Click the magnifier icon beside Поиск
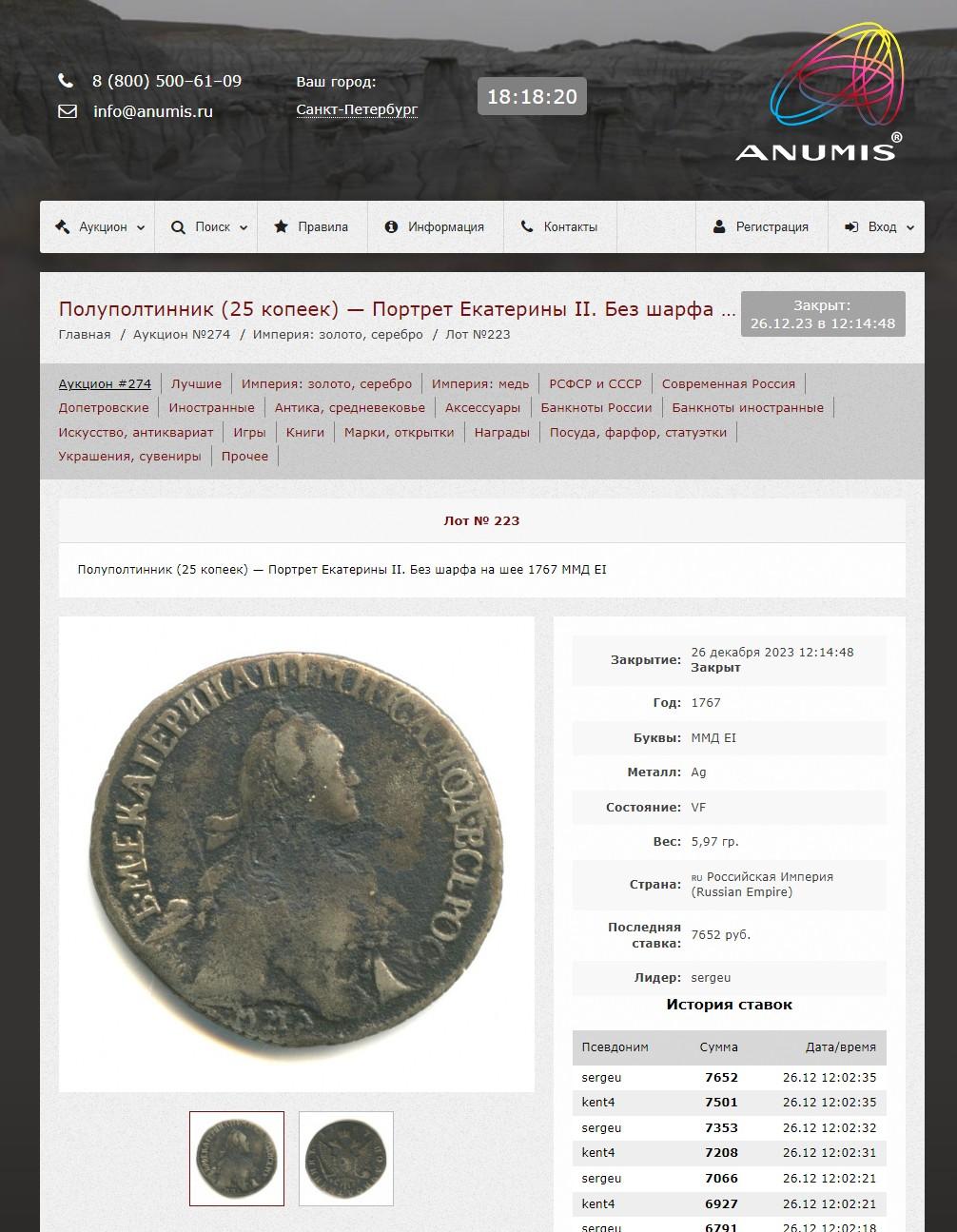The height and width of the screenshot is (1232, 957). click(x=178, y=227)
